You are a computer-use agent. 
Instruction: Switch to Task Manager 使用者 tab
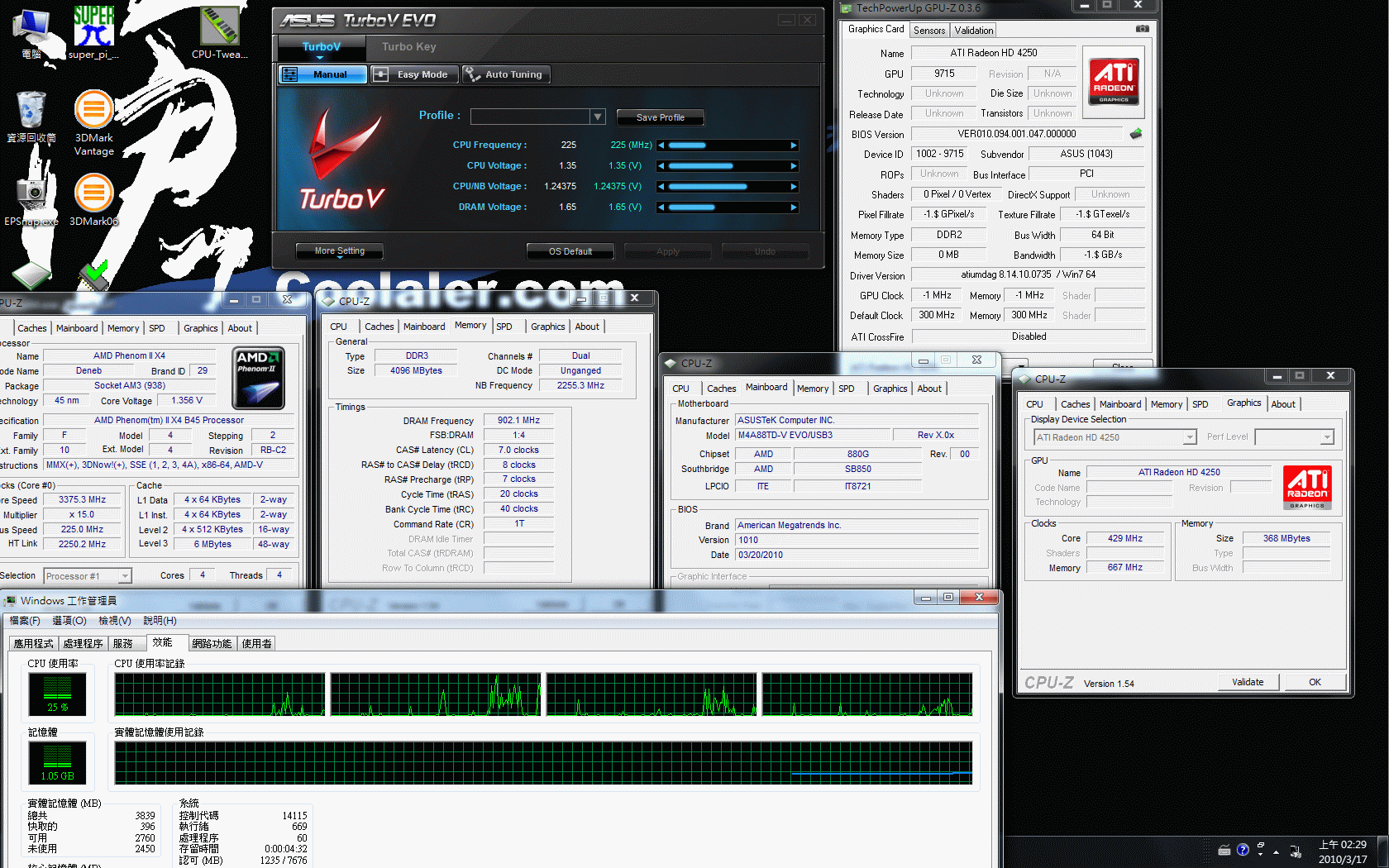coord(256,643)
